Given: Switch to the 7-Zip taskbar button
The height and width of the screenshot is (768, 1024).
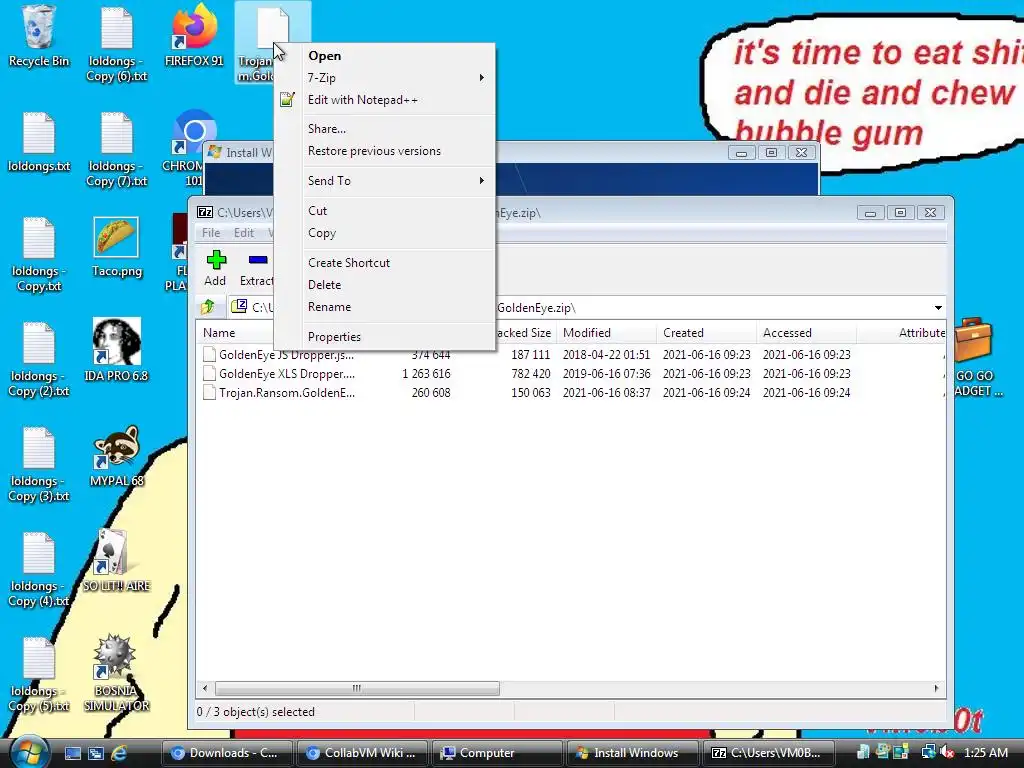Looking at the screenshot, I should [x=768, y=753].
